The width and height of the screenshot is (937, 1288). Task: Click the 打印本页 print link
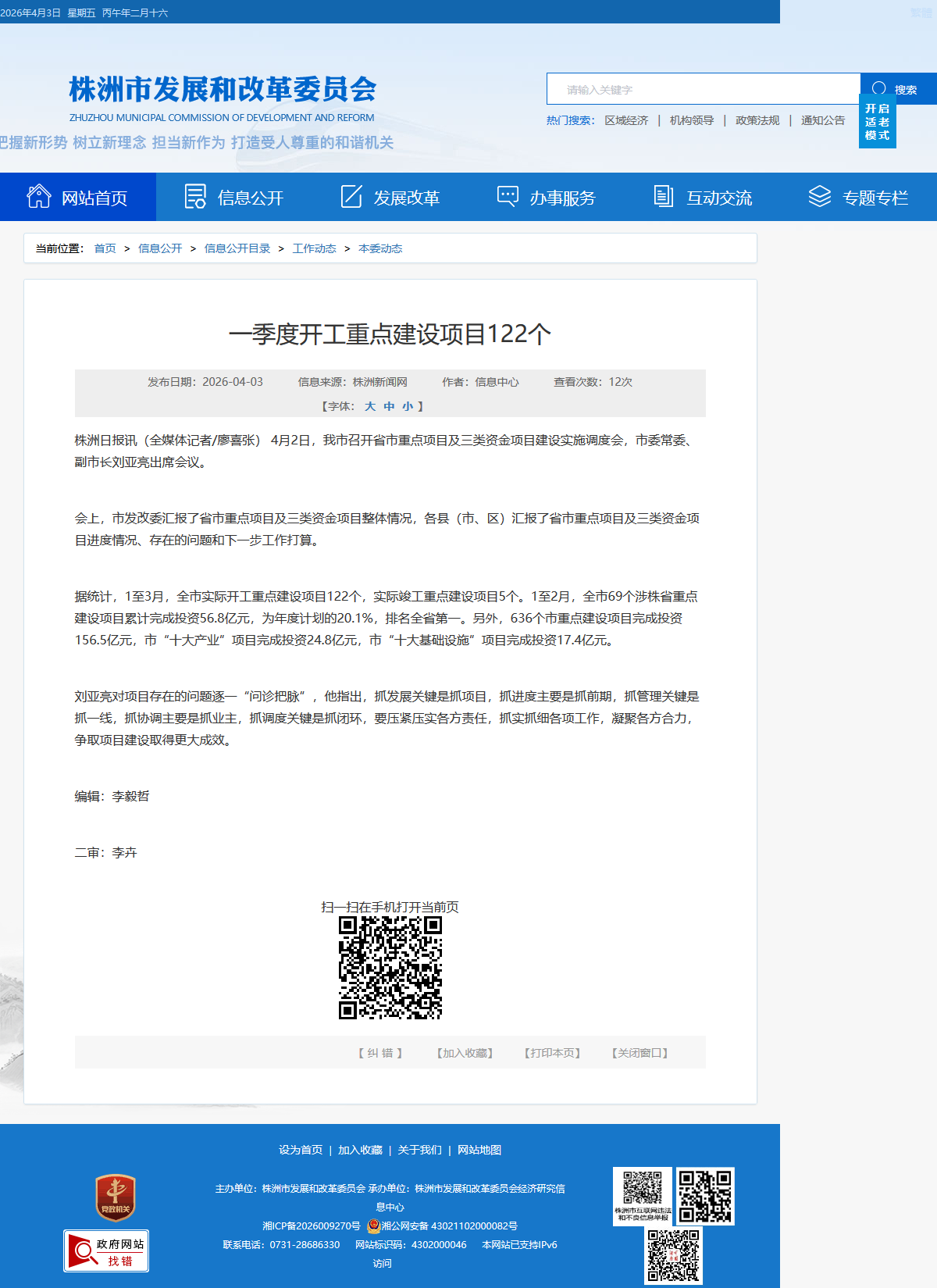[552, 1053]
